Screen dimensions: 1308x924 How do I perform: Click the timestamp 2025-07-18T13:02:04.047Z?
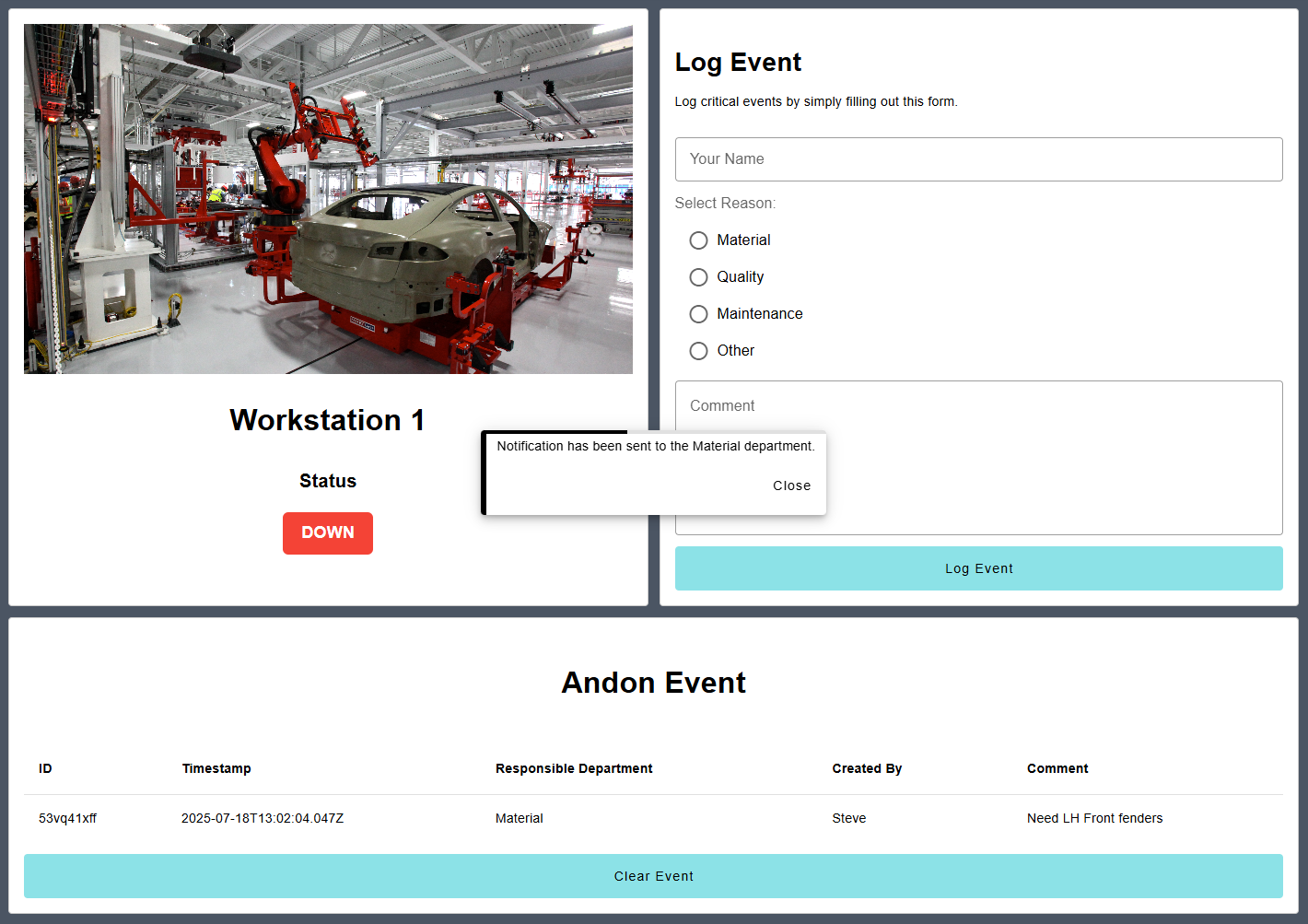coord(263,818)
